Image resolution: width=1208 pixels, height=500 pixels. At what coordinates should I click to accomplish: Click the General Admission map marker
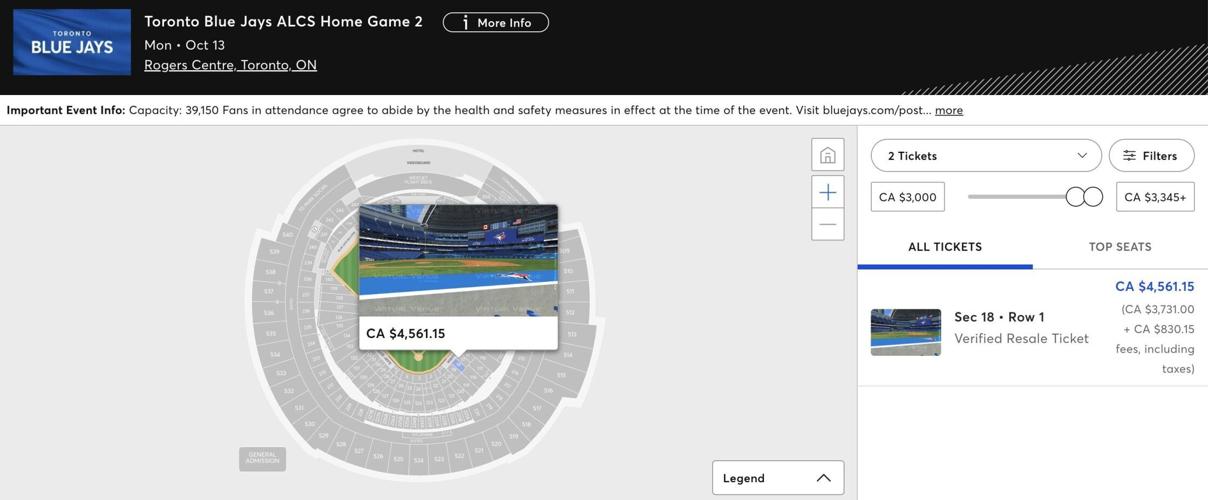(x=262, y=459)
